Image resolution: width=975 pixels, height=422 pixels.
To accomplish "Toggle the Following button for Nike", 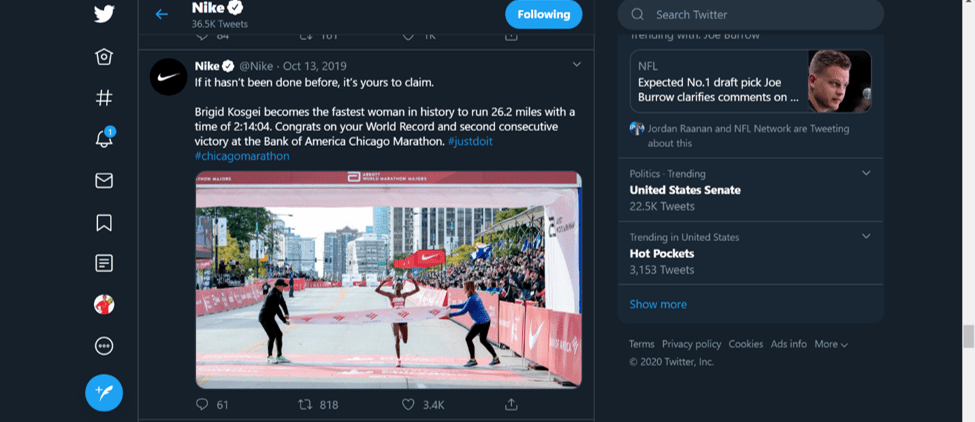I will (544, 14).
